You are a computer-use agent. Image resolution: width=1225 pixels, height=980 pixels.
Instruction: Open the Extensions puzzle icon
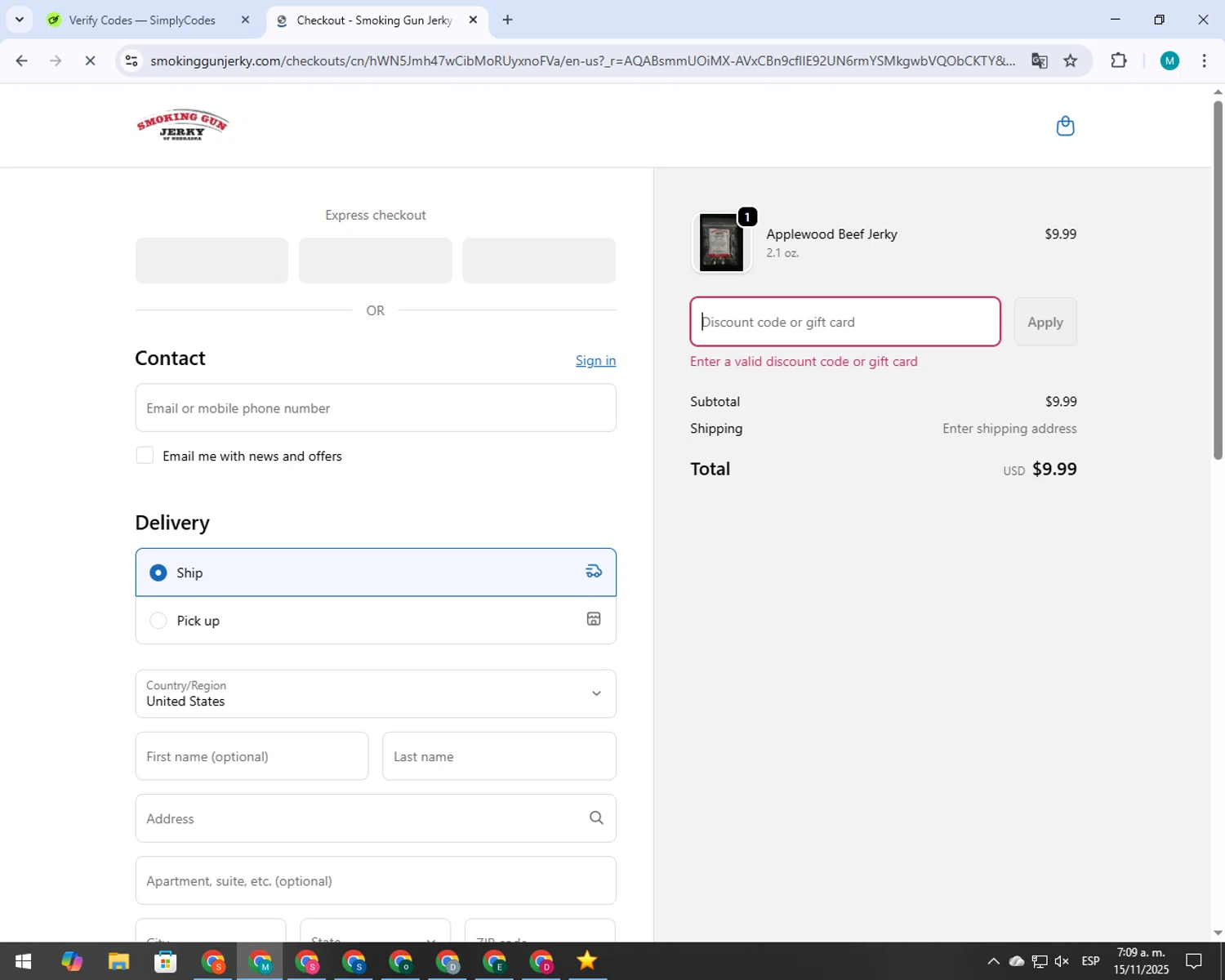pyautogui.click(x=1119, y=61)
